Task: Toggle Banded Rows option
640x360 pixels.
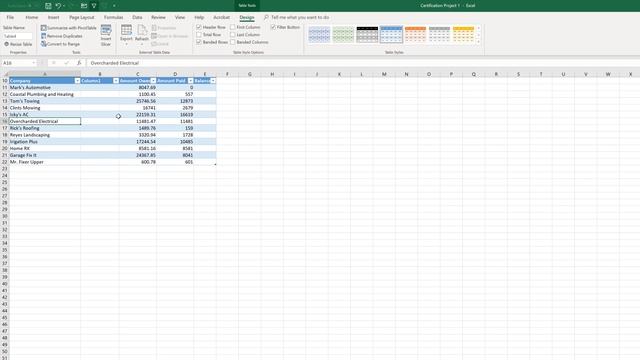Action: pos(199,42)
